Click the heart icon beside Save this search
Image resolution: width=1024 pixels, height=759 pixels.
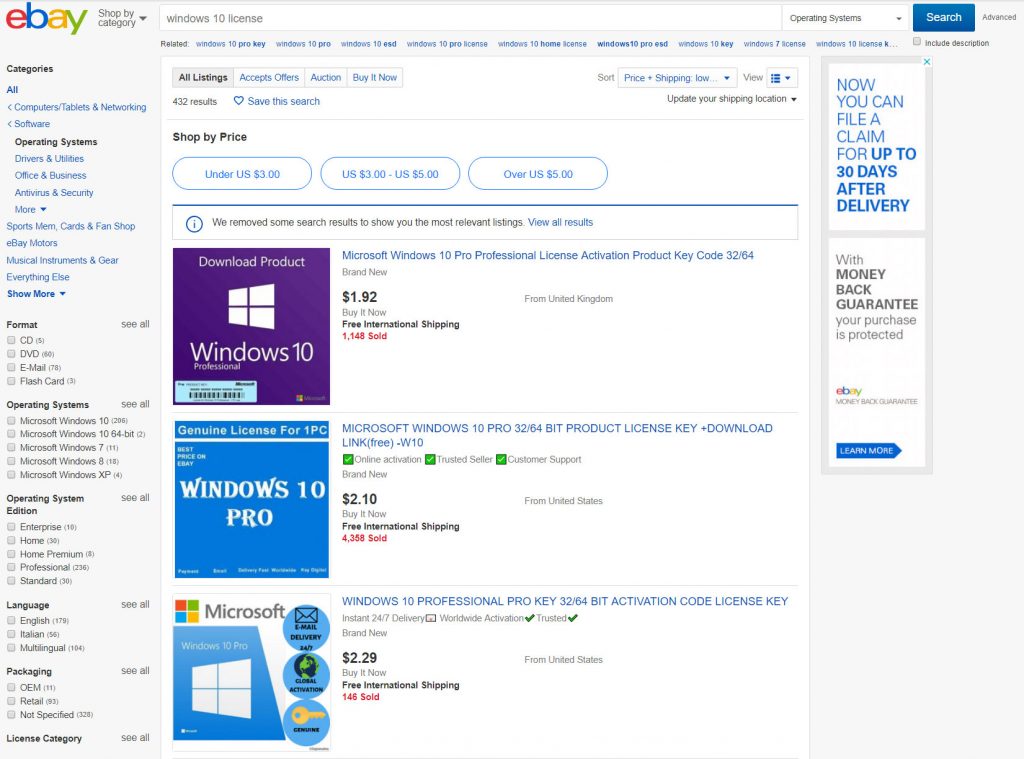click(x=238, y=101)
